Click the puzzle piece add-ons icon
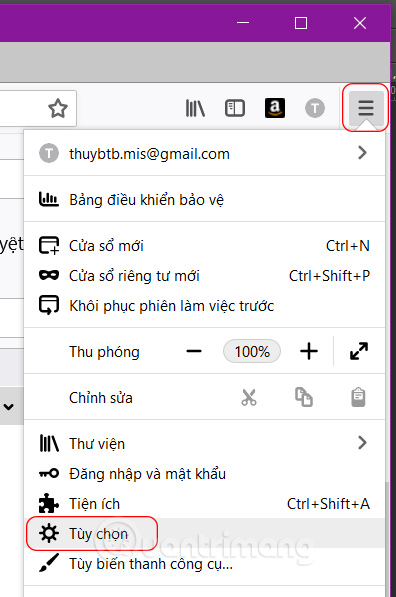 tap(49, 503)
